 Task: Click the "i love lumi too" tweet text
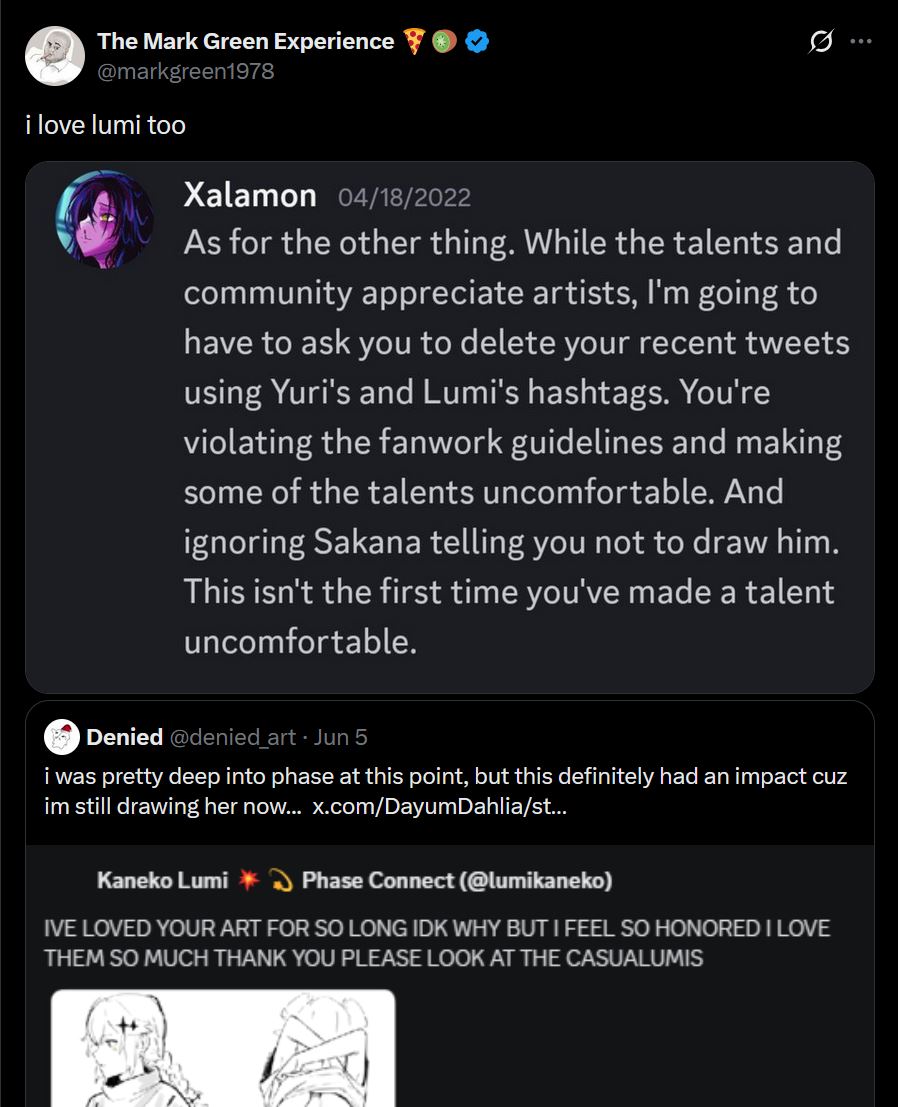click(105, 125)
